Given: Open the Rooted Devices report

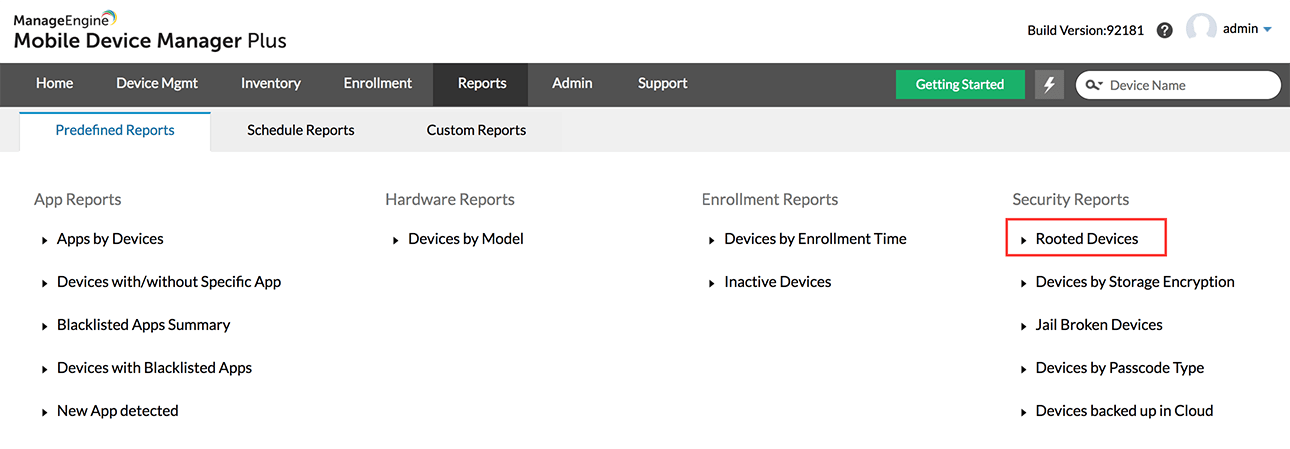Looking at the screenshot, I should (1087, 239).
